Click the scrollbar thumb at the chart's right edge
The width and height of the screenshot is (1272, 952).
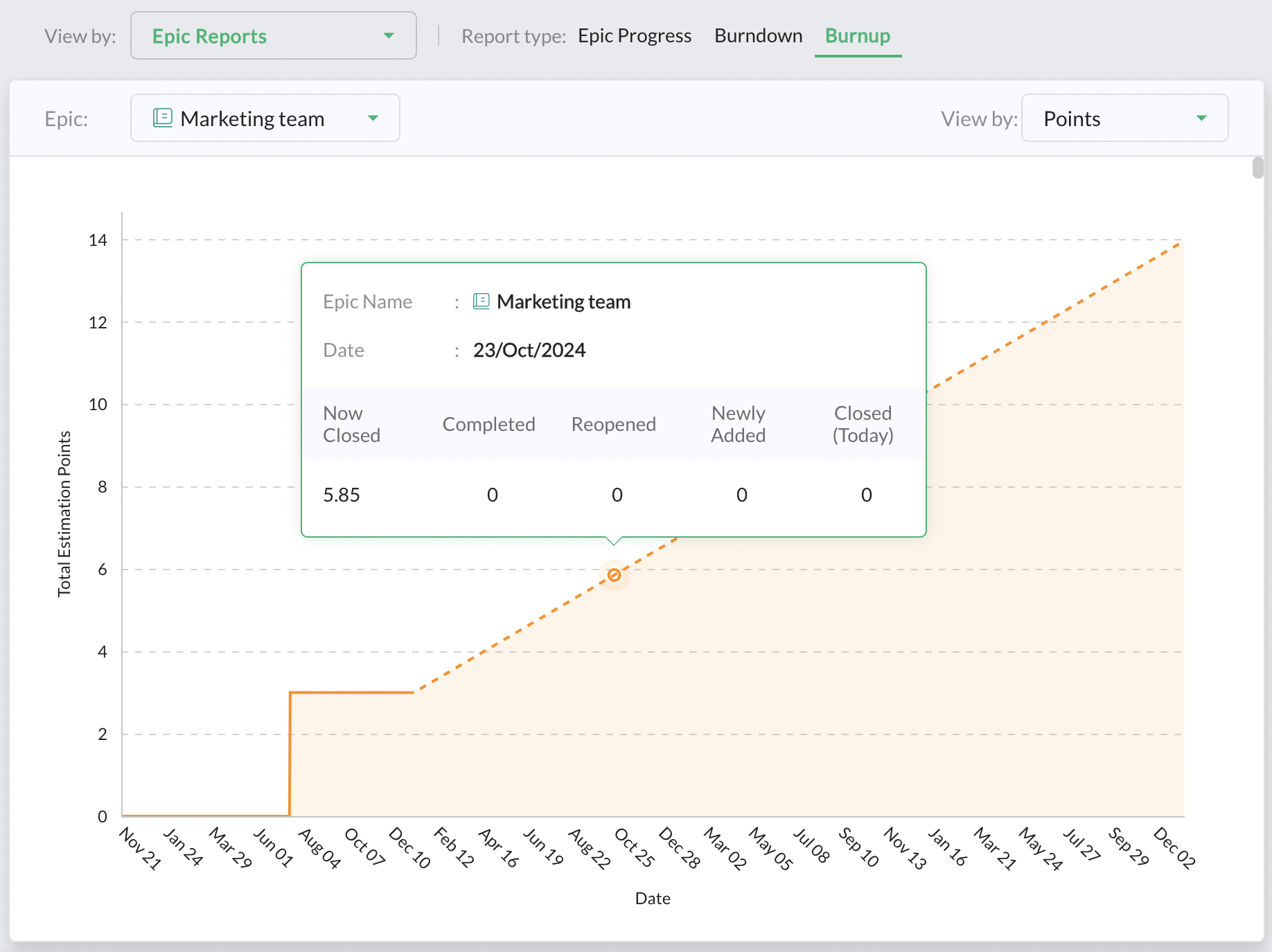tap(1257, 168)
